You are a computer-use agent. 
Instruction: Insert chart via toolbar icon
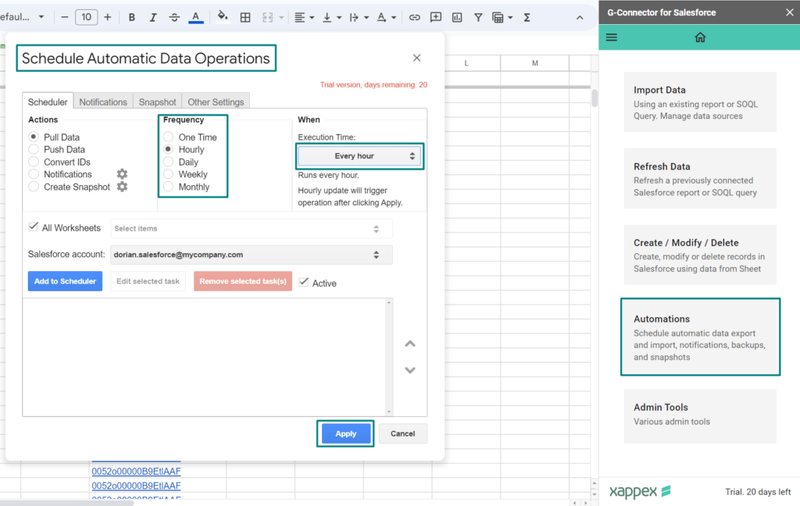tap(457, 17)
